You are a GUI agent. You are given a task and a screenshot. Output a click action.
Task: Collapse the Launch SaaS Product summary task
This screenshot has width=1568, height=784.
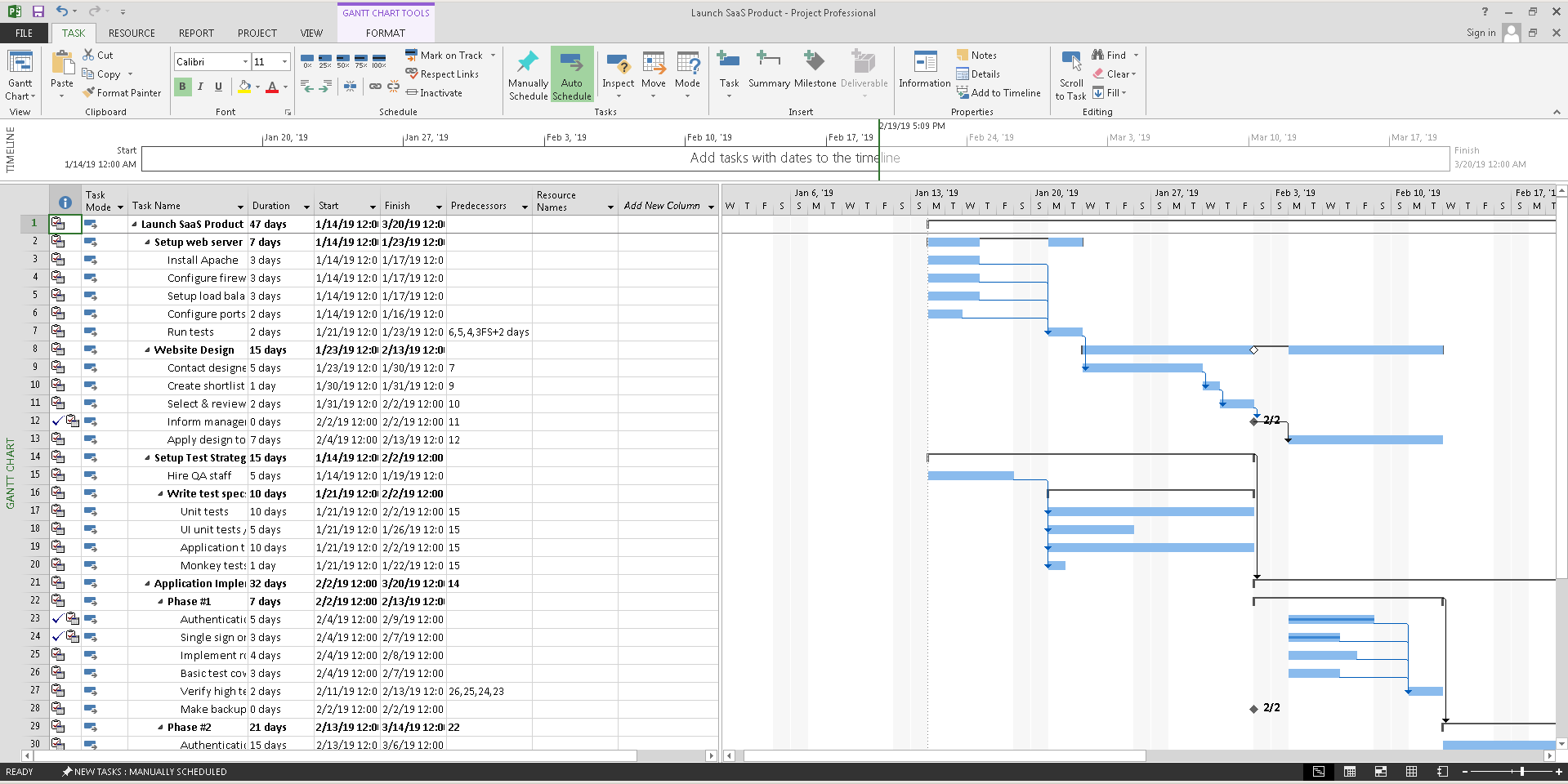[x=134, y=225]
